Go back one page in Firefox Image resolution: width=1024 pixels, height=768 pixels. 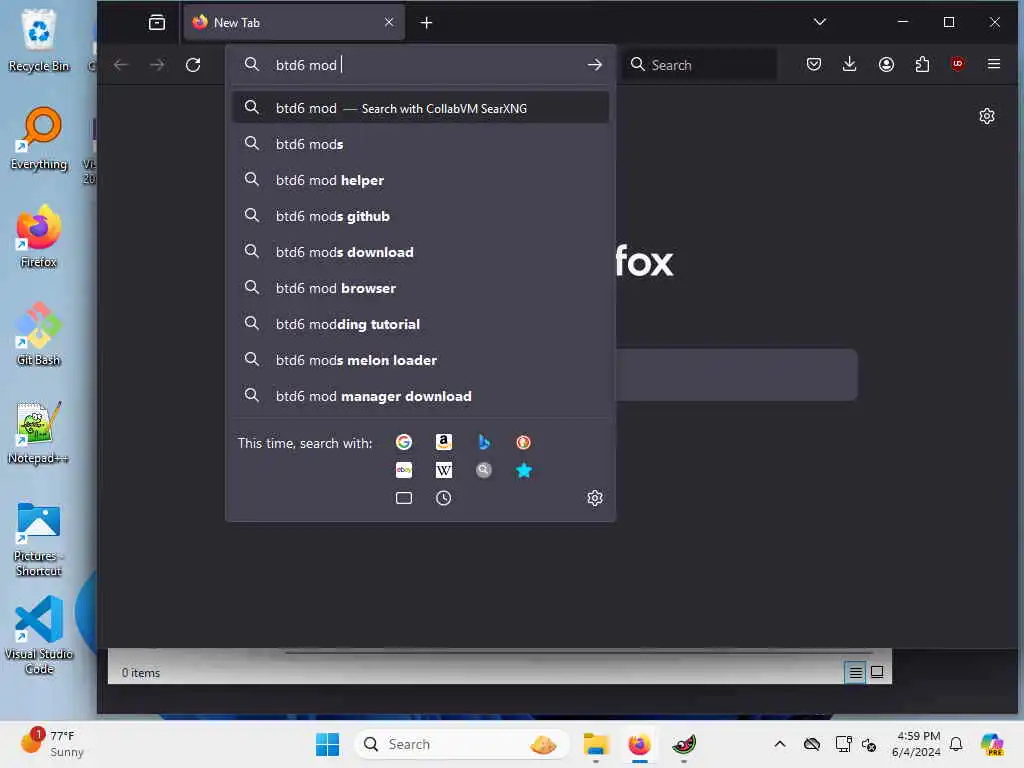121,65
